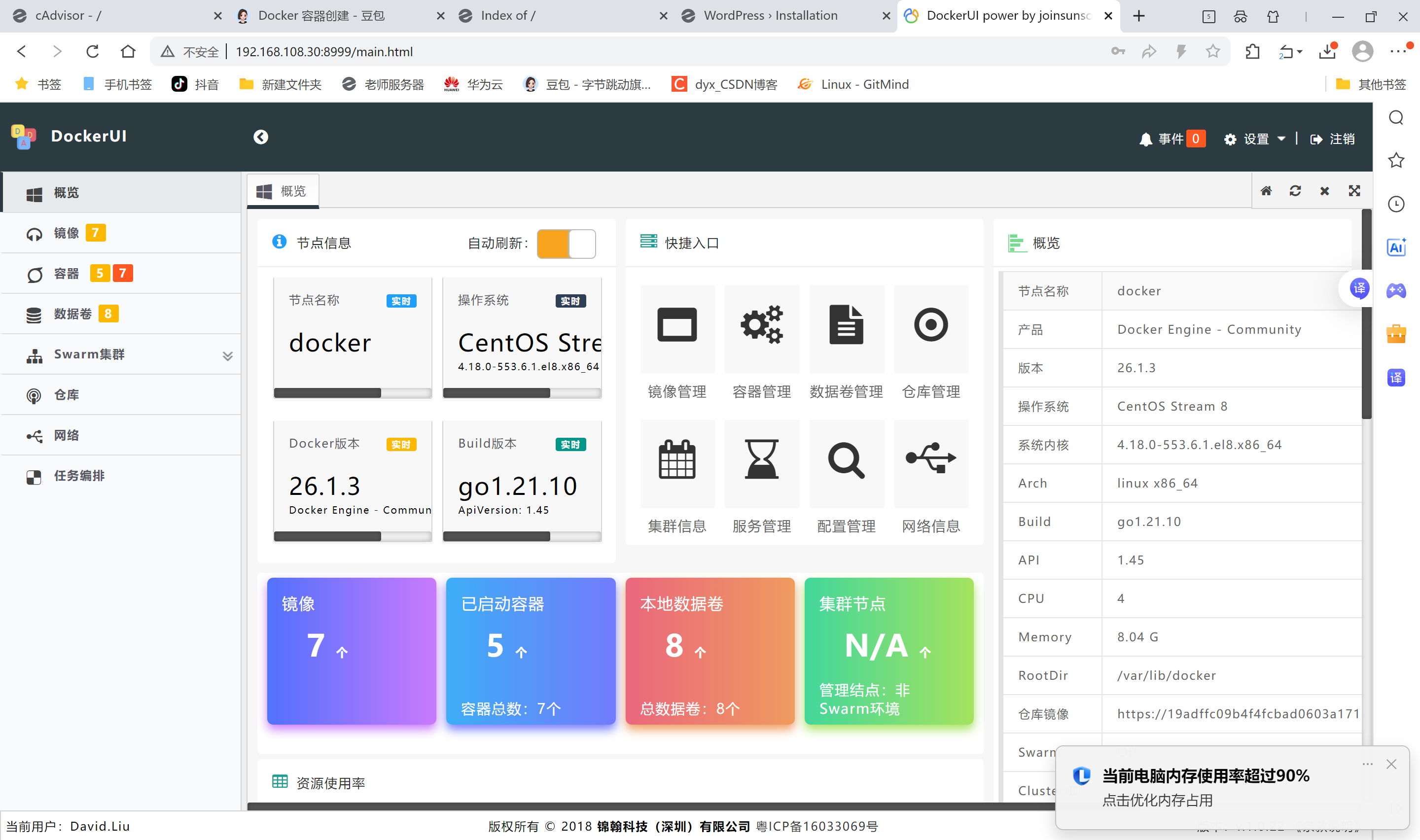Image resolution: width=1420 pixels, height=840 pixels.
Task: Open 仓库管理 disc icon
Action: [x=930, y=325]
